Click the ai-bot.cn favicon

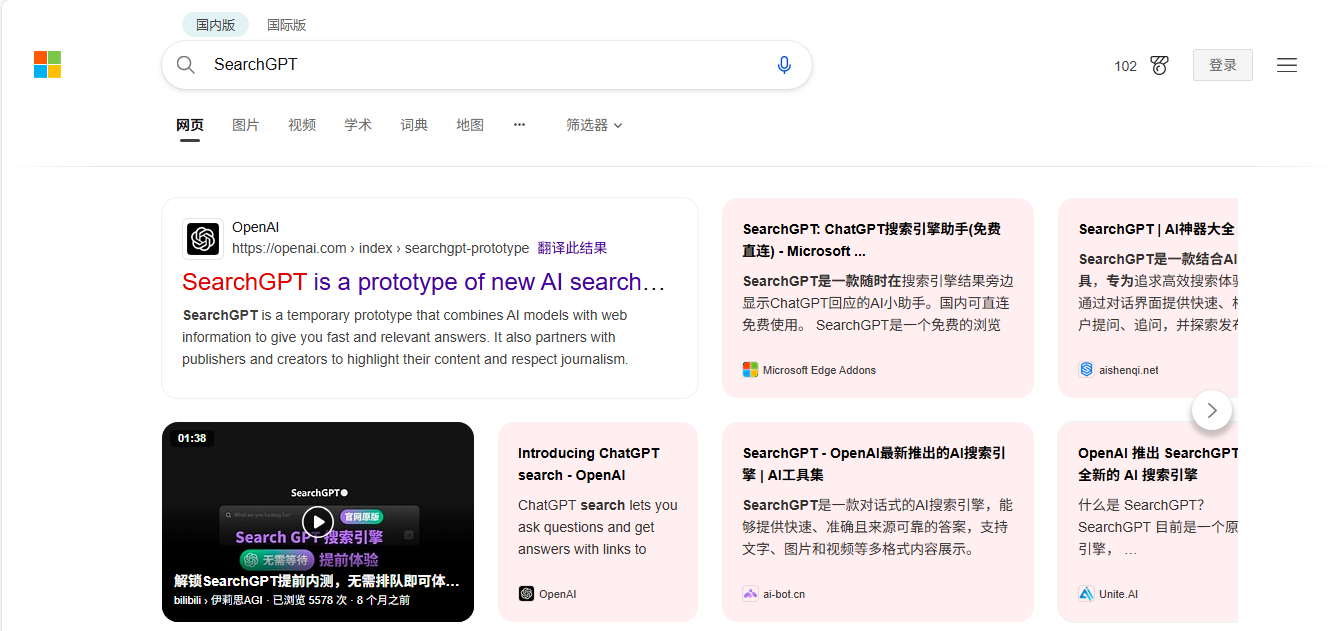(750, 594)
